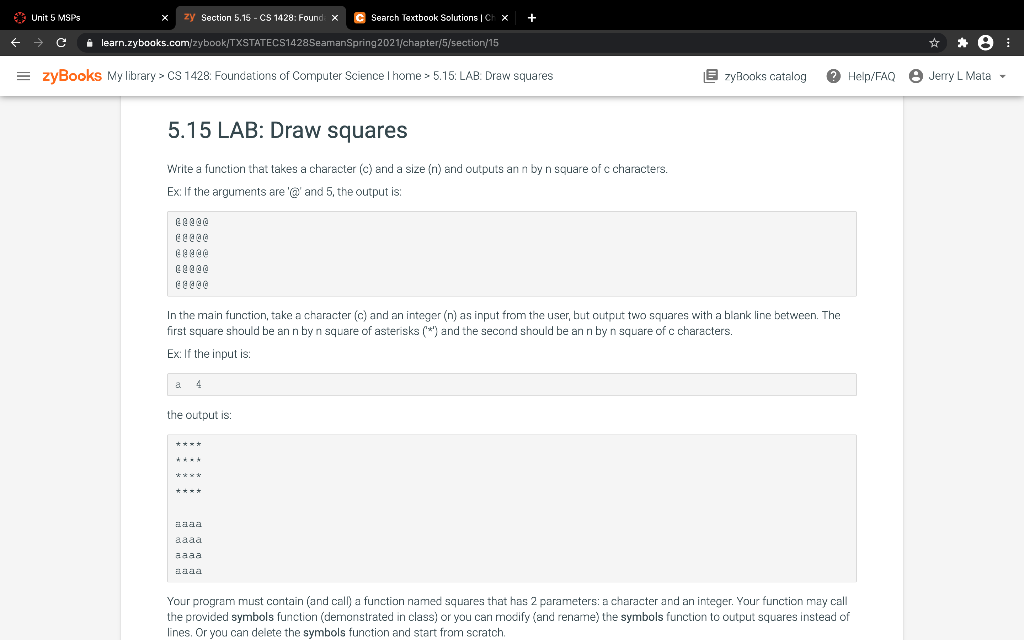Click the browser back arrow
Viewport: 1024px width, 640px height.
click(15, 43)
